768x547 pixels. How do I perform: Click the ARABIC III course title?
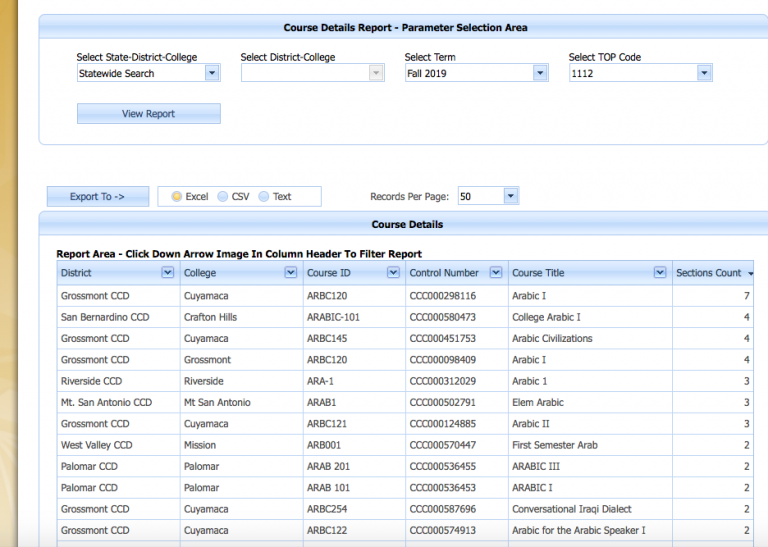click(x=536, y=466)
